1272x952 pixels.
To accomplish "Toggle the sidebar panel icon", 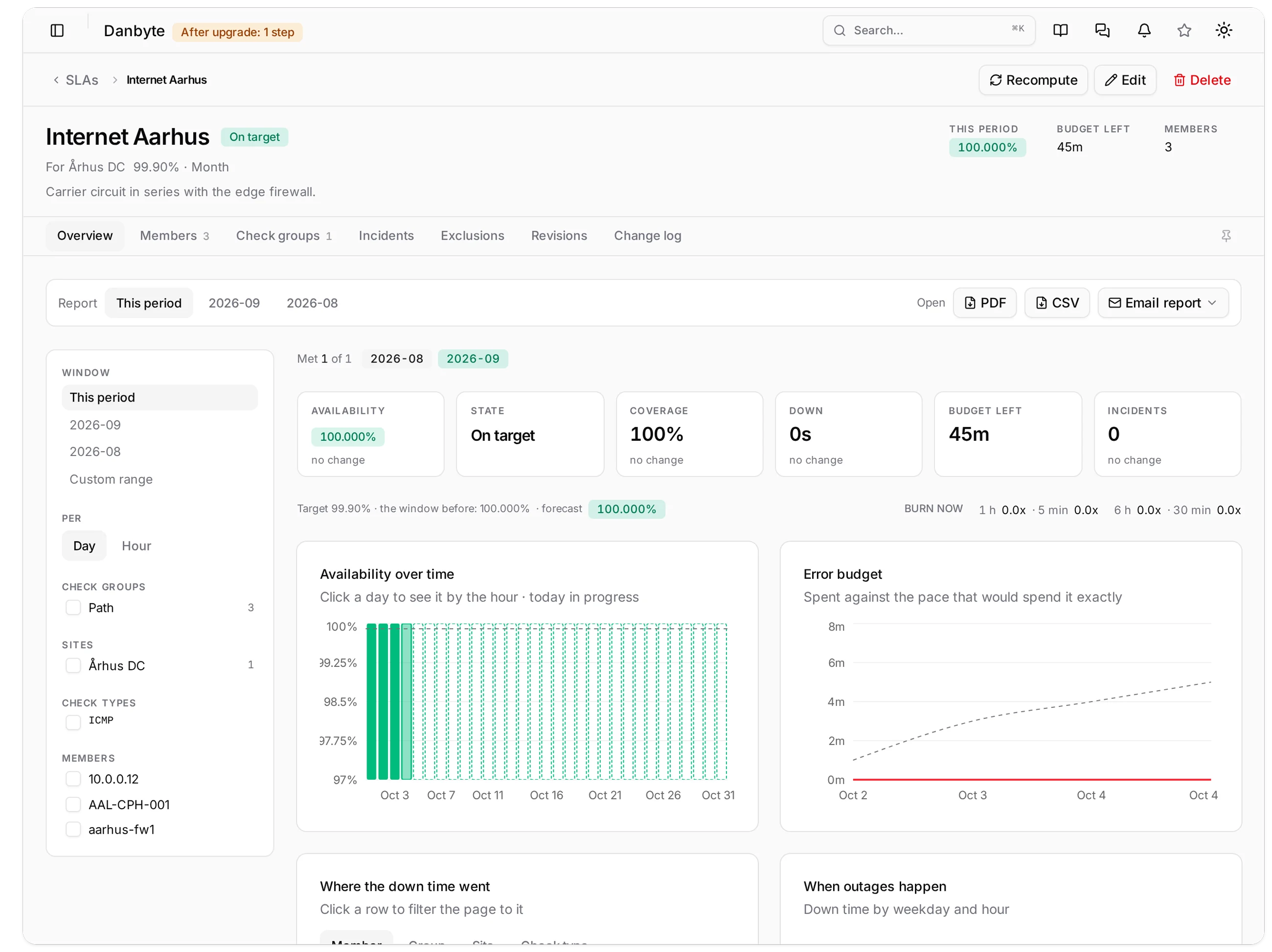I will [x=57, y=30].
